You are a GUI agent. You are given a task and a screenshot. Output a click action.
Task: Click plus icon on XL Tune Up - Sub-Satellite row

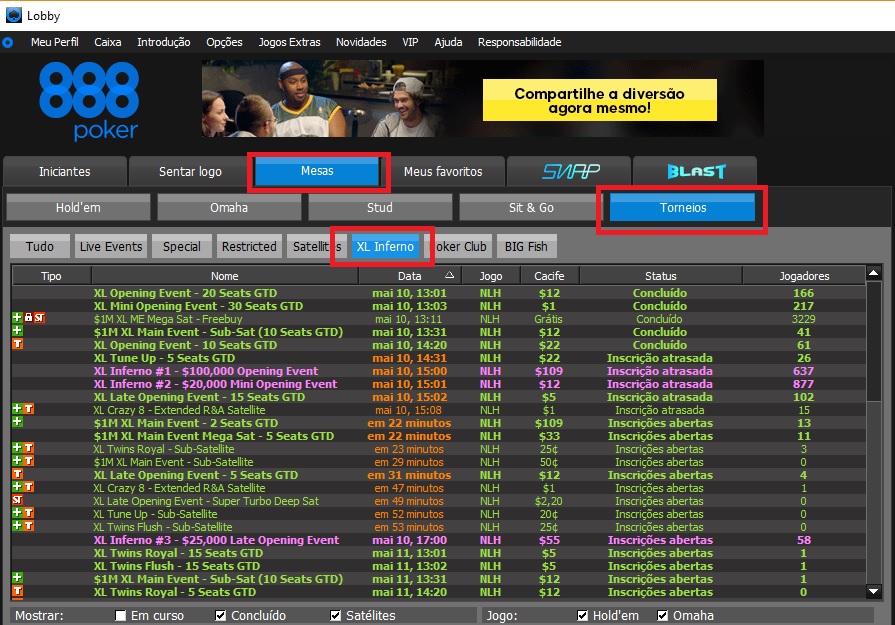[x=17, y=513]
